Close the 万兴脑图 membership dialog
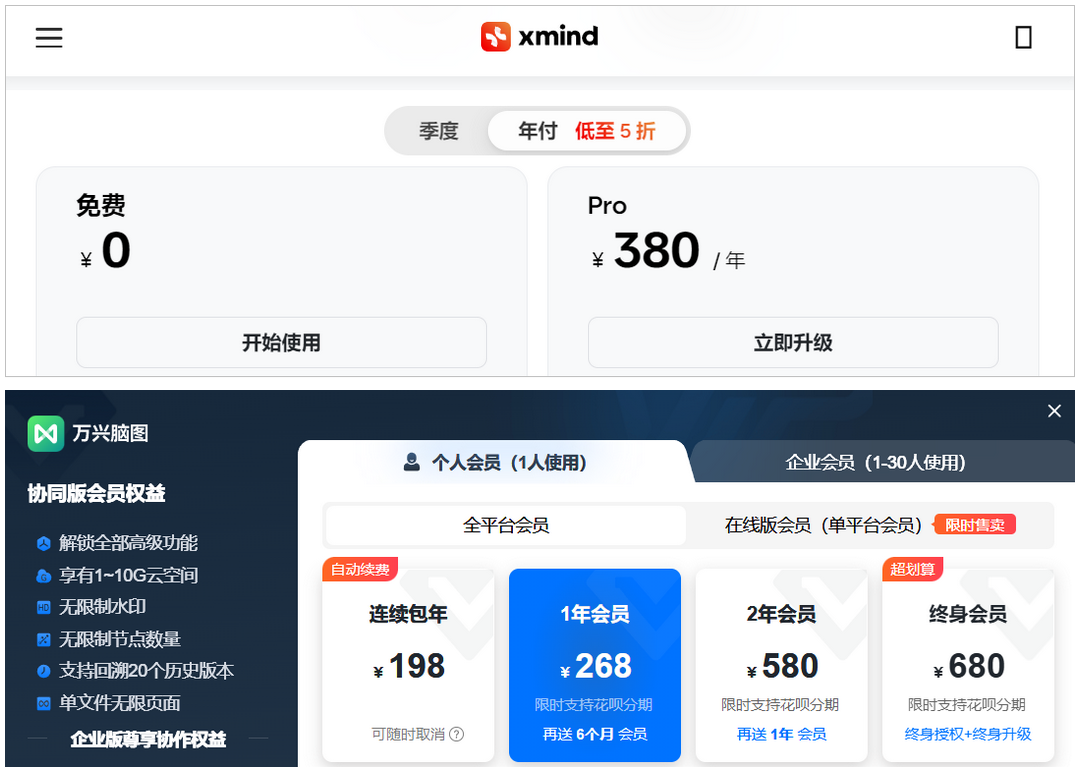Screen dimensions: 1080x772 [1054, 411]
